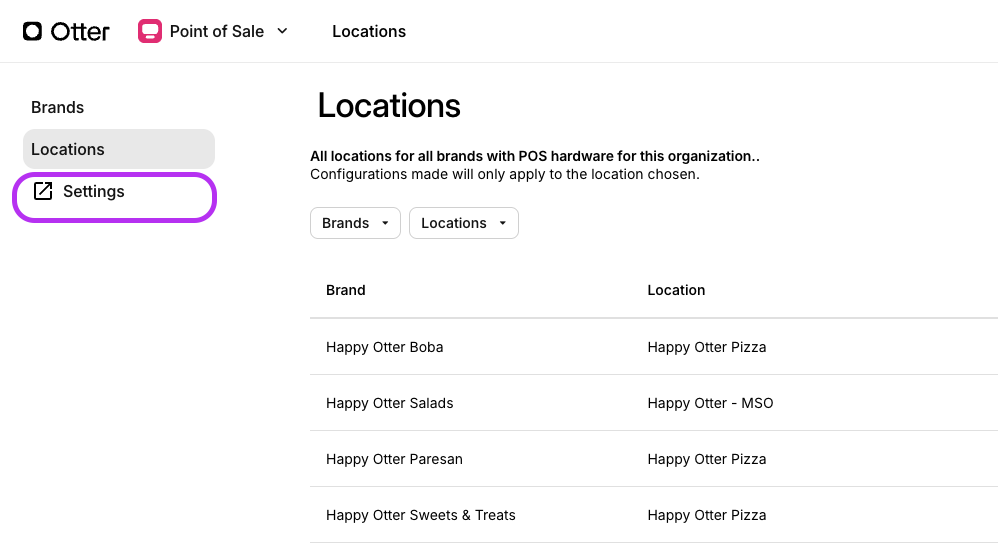Open the Brands filter dropdown

click(355, 223)
